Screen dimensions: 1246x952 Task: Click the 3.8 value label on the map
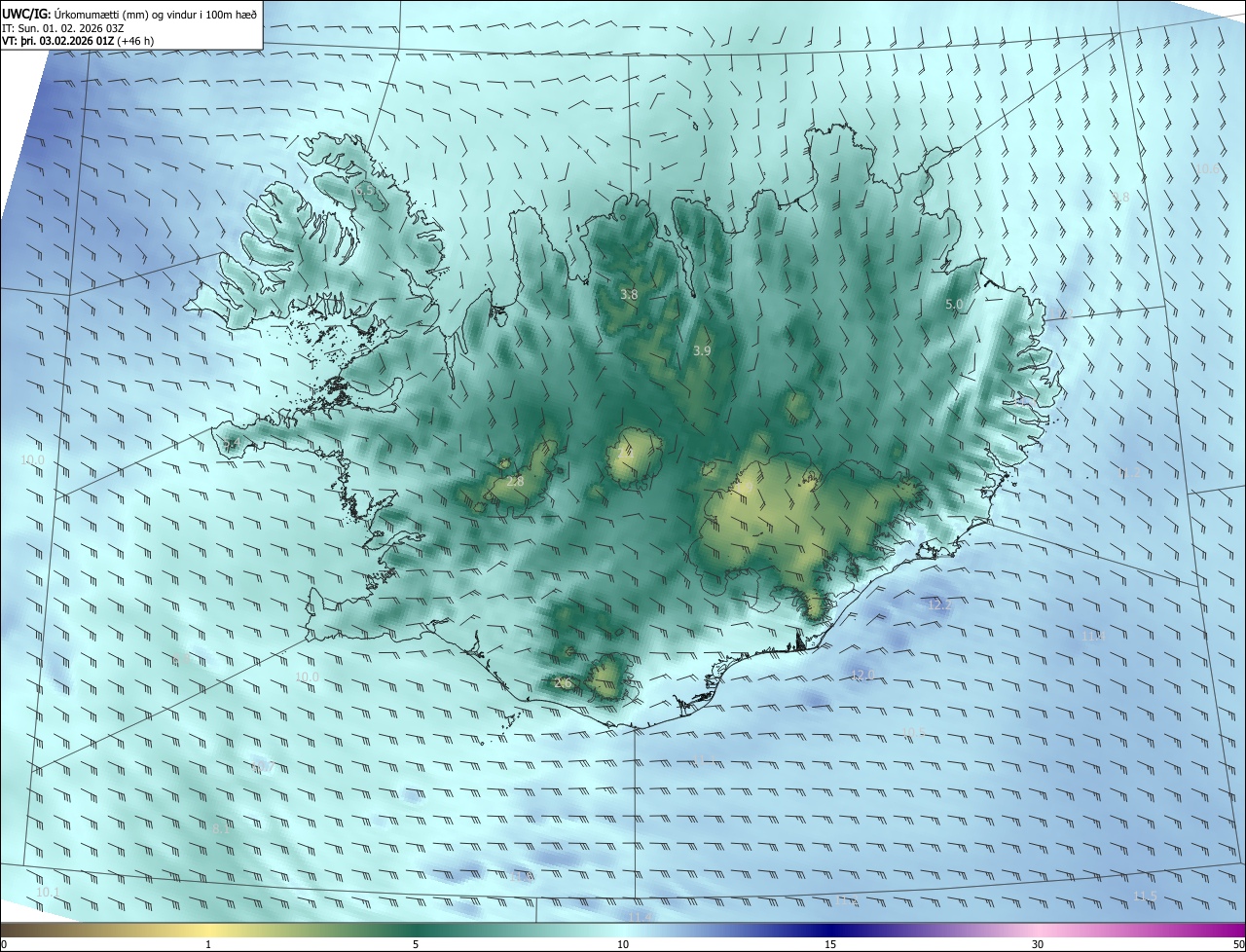tap(629, 294)
